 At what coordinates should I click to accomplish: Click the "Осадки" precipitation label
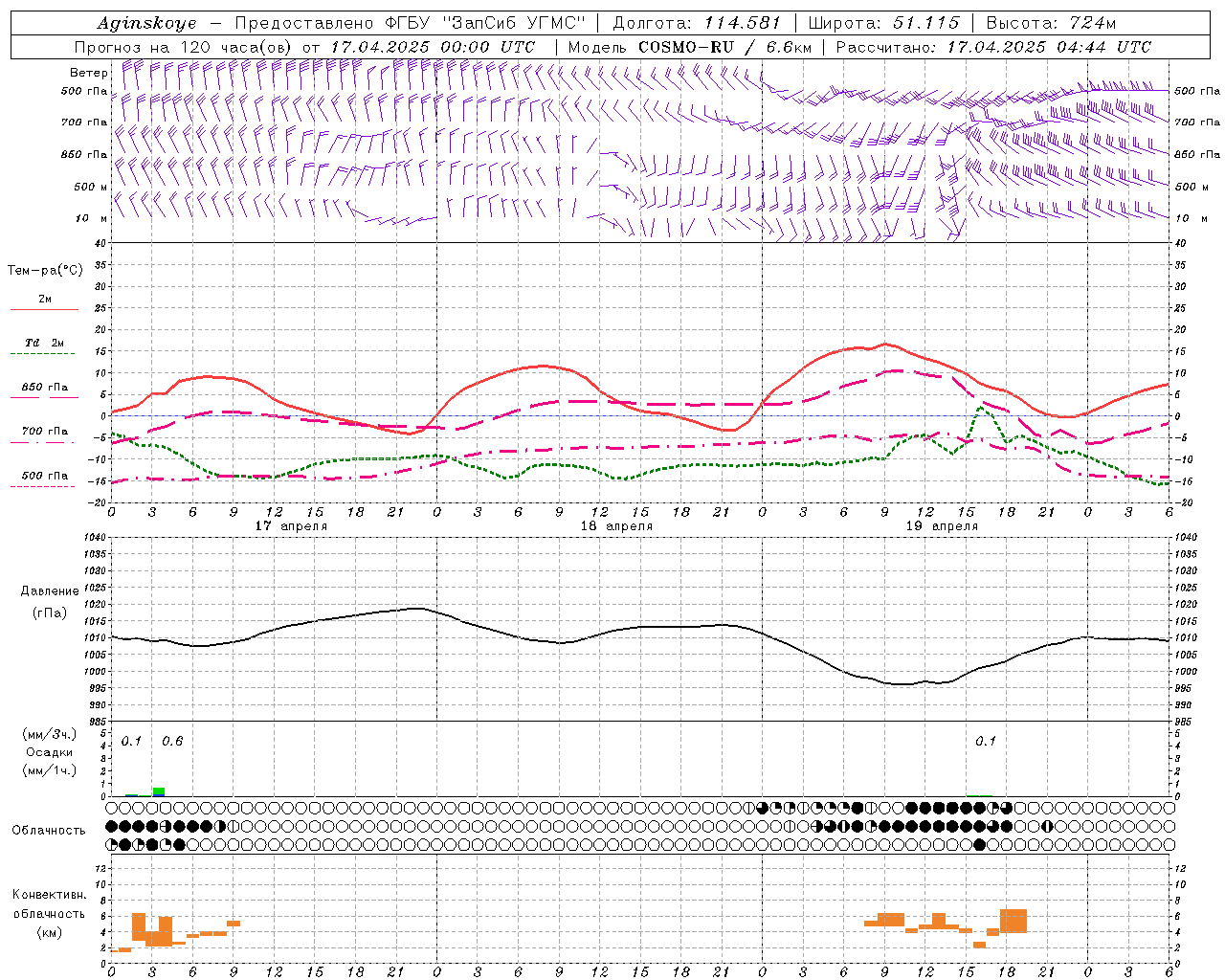coord(50,752)
